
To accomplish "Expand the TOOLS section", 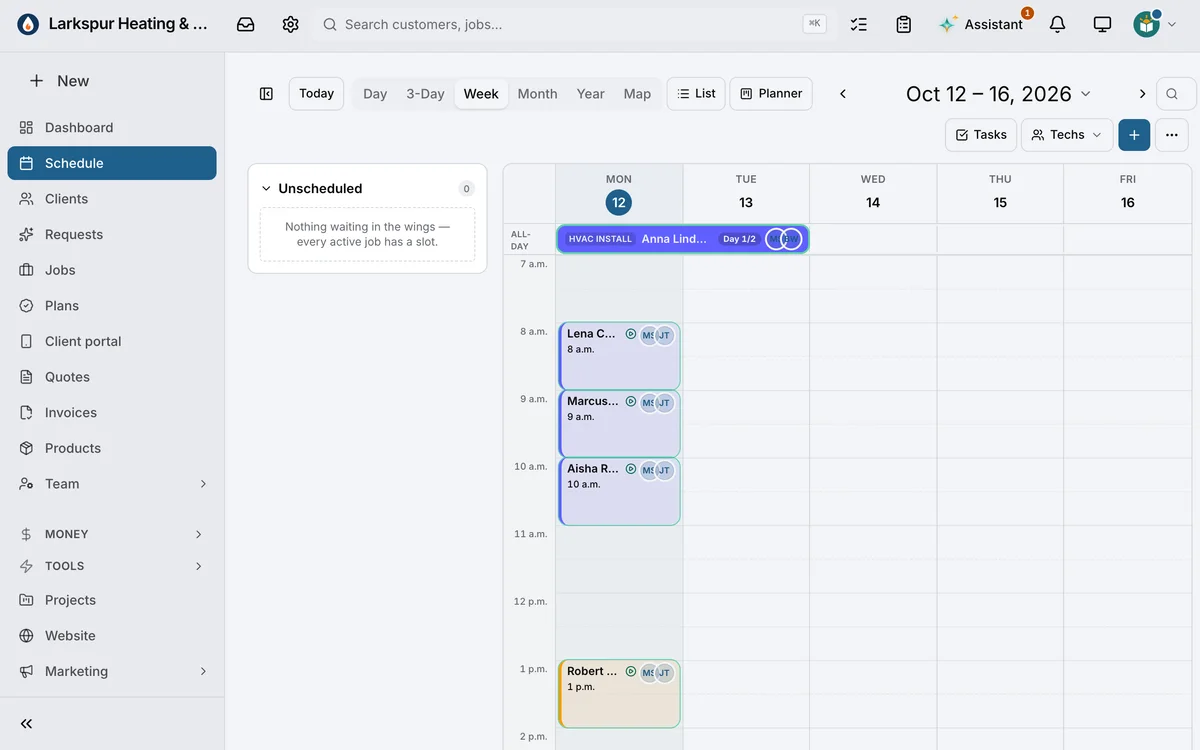I will pyautogui.click(x=112, y=566).
